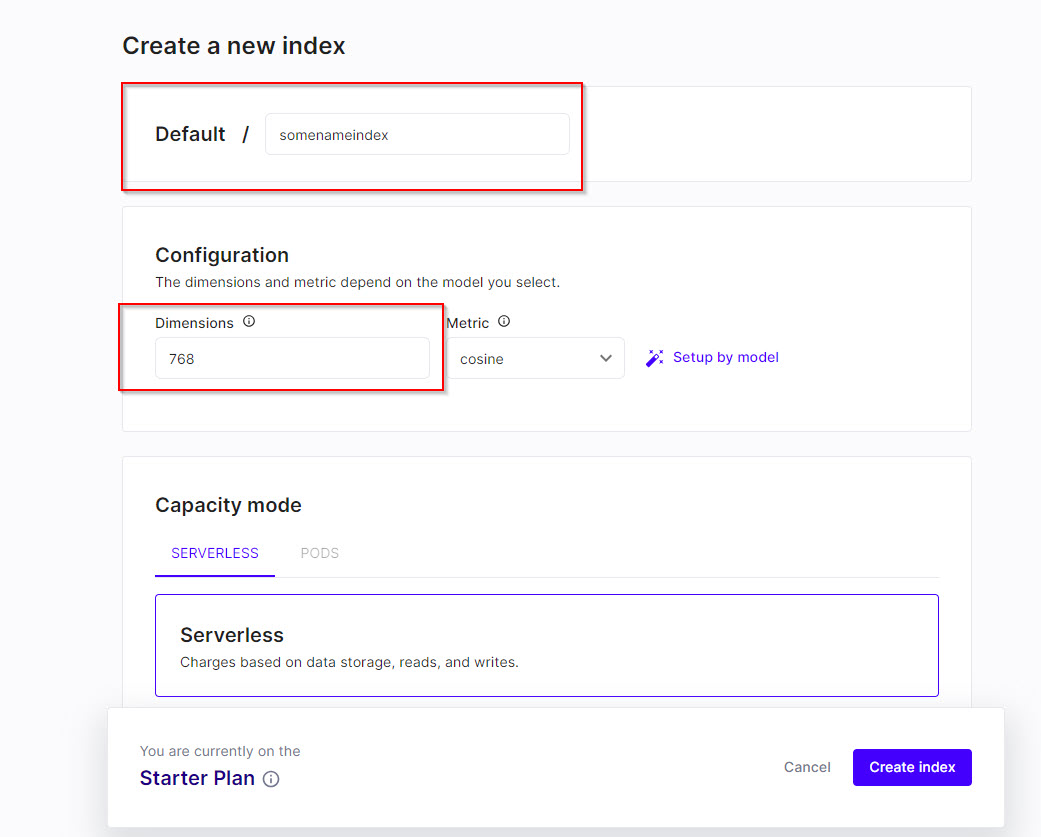Click the Default project label

tap(191, 134)
